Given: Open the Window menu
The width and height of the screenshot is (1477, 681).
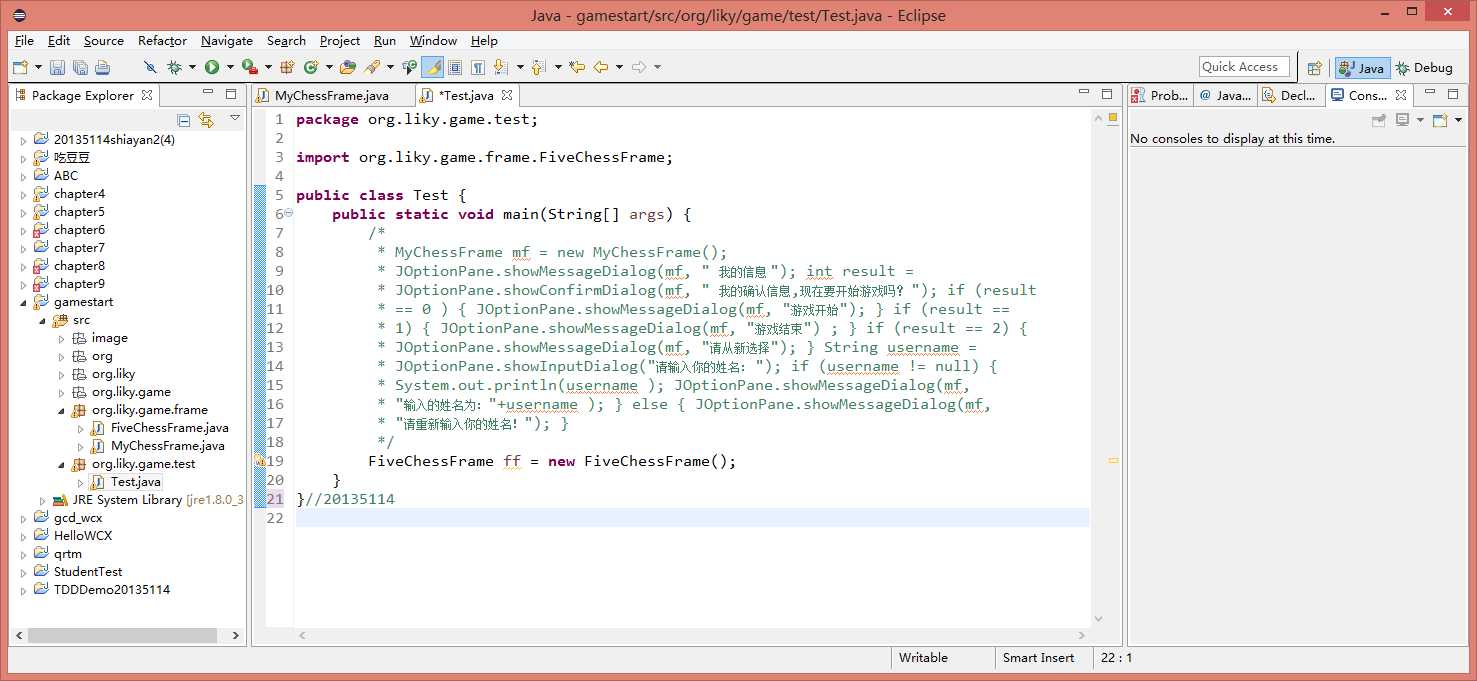Looking at the screenshot, I should (433, 41).
